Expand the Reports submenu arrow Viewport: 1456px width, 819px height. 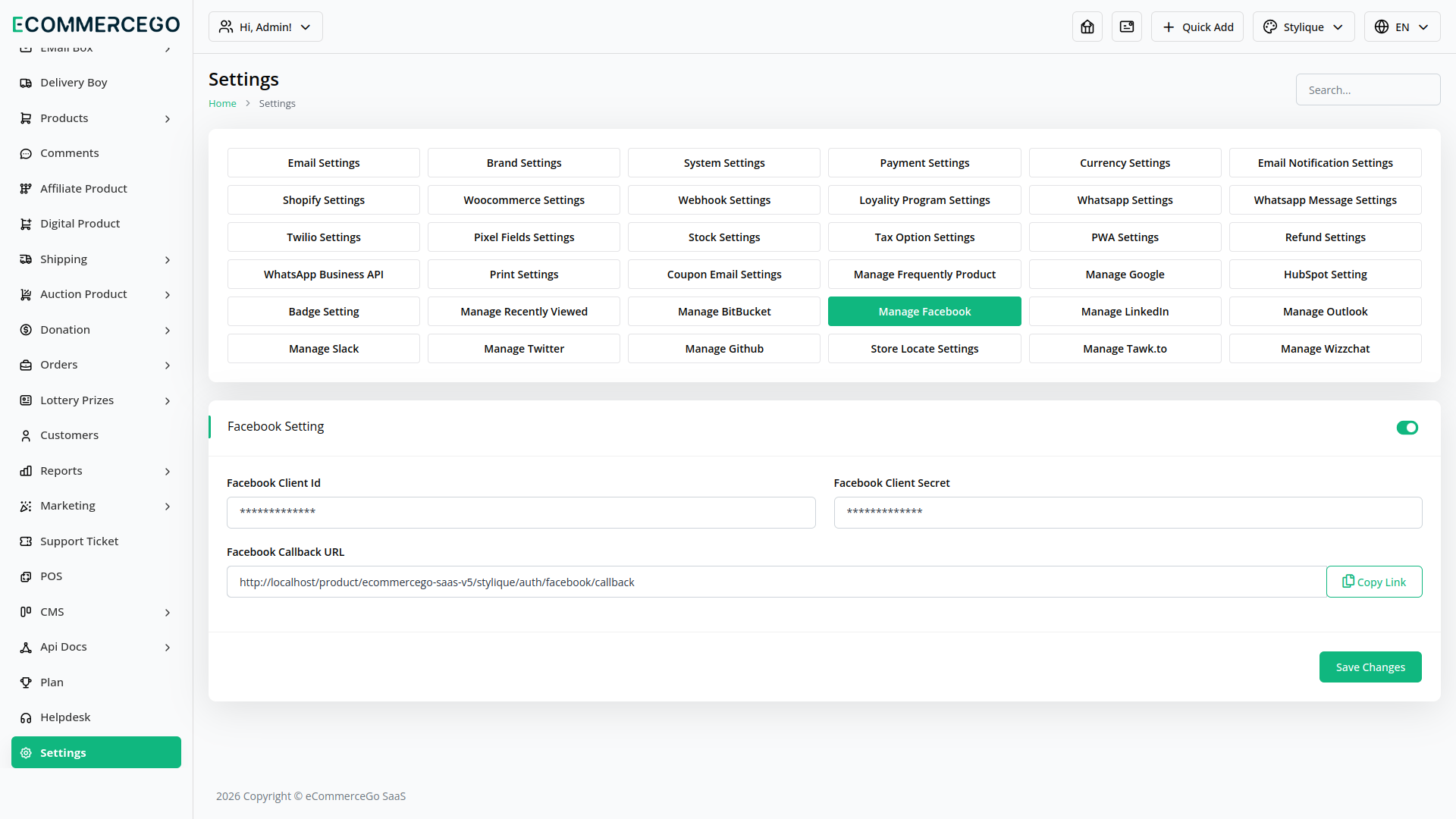(168, 471)
